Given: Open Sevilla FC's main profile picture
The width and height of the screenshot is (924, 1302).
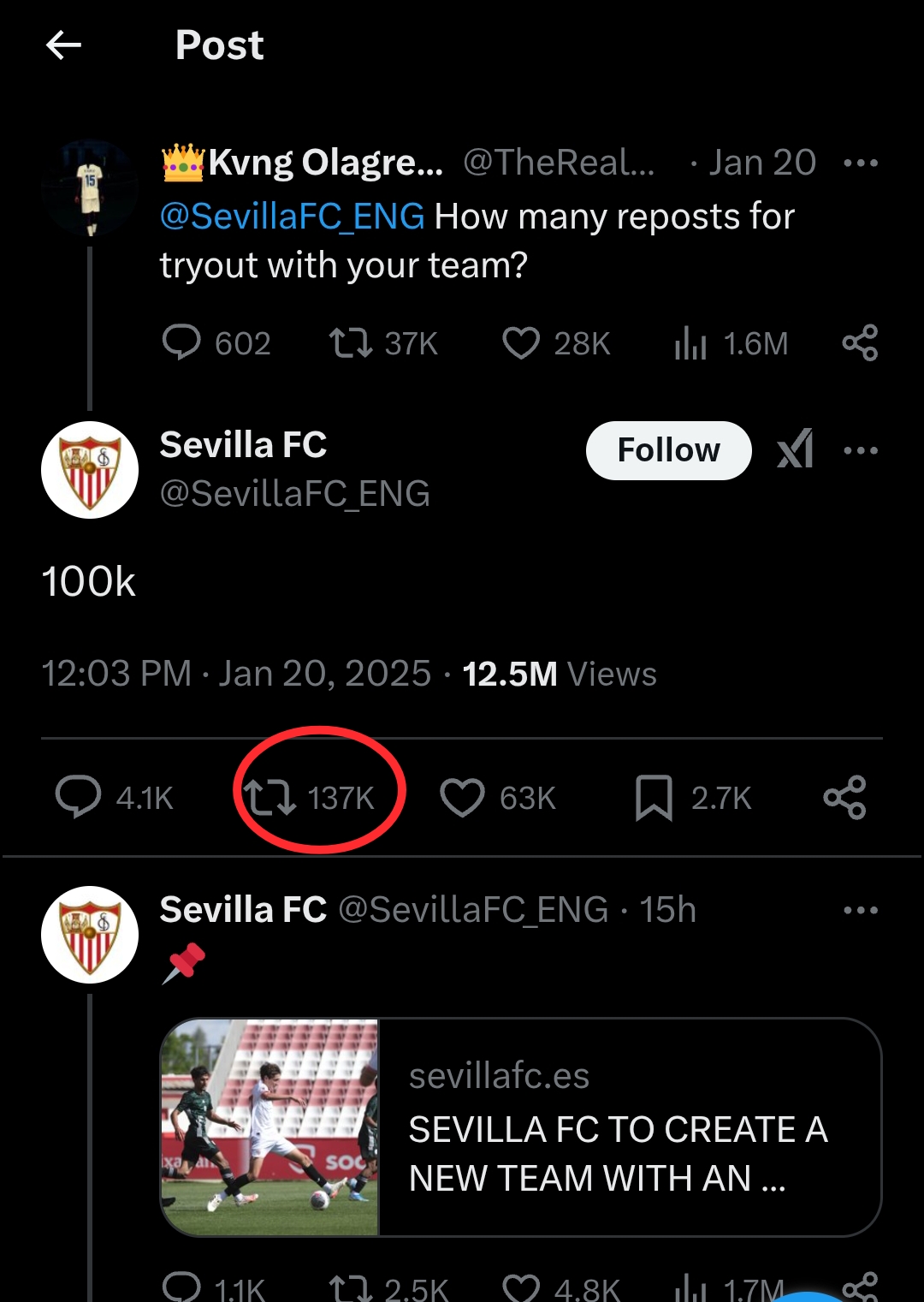Looking at the screenshot, I should 90,469.
